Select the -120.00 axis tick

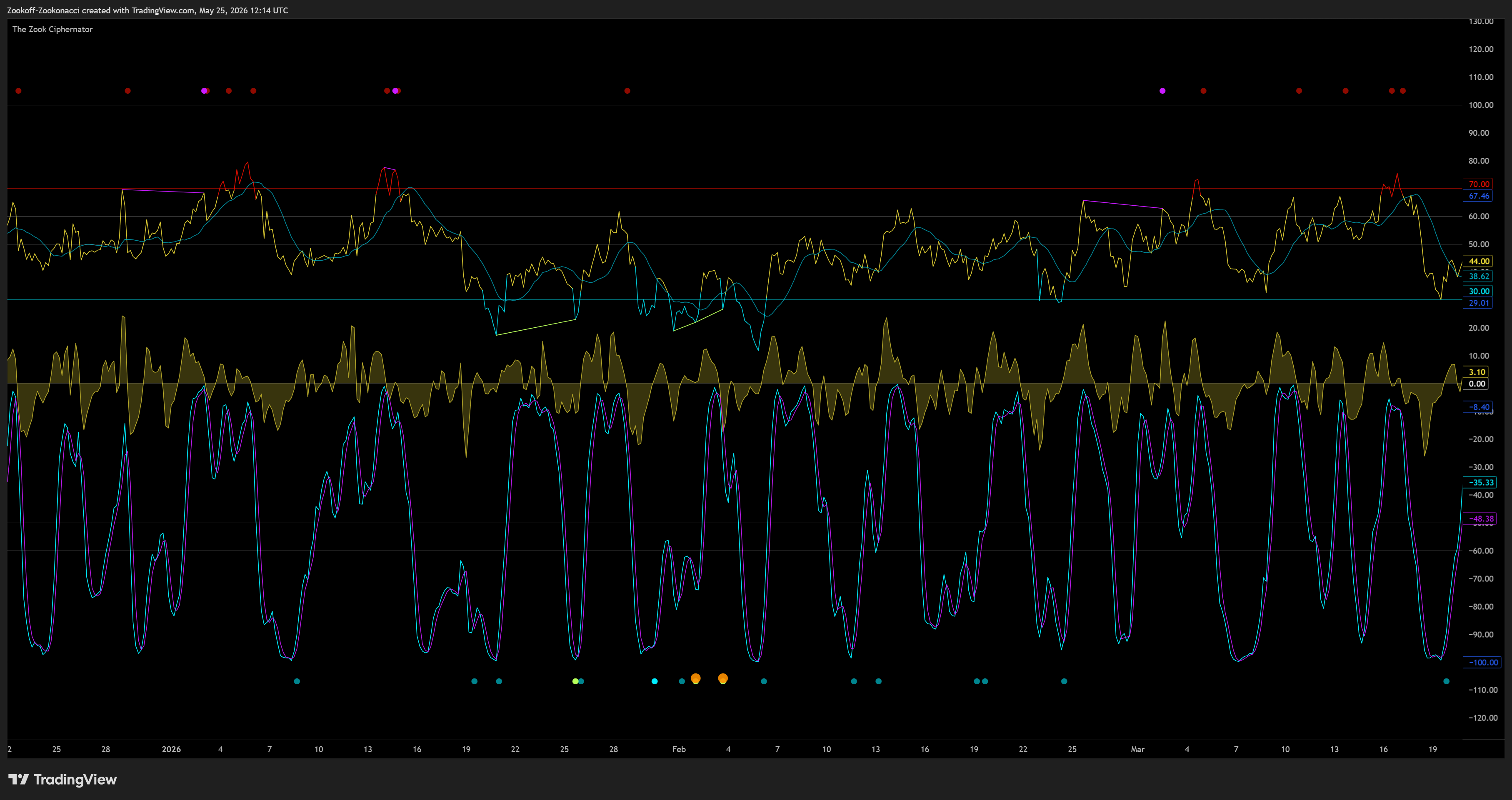(x=1483, y=718)
